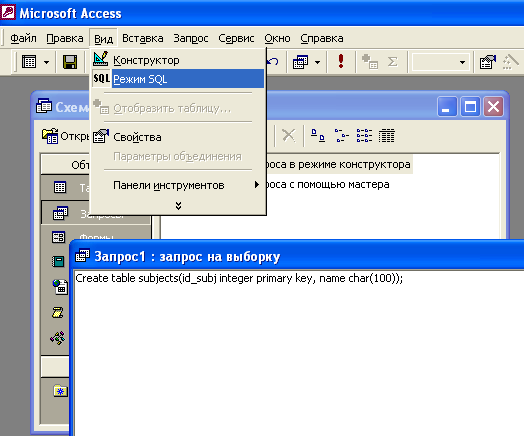Open the Панели инструментов submenu
This screenshot has width=524, height=436.
tap(178, 185)
